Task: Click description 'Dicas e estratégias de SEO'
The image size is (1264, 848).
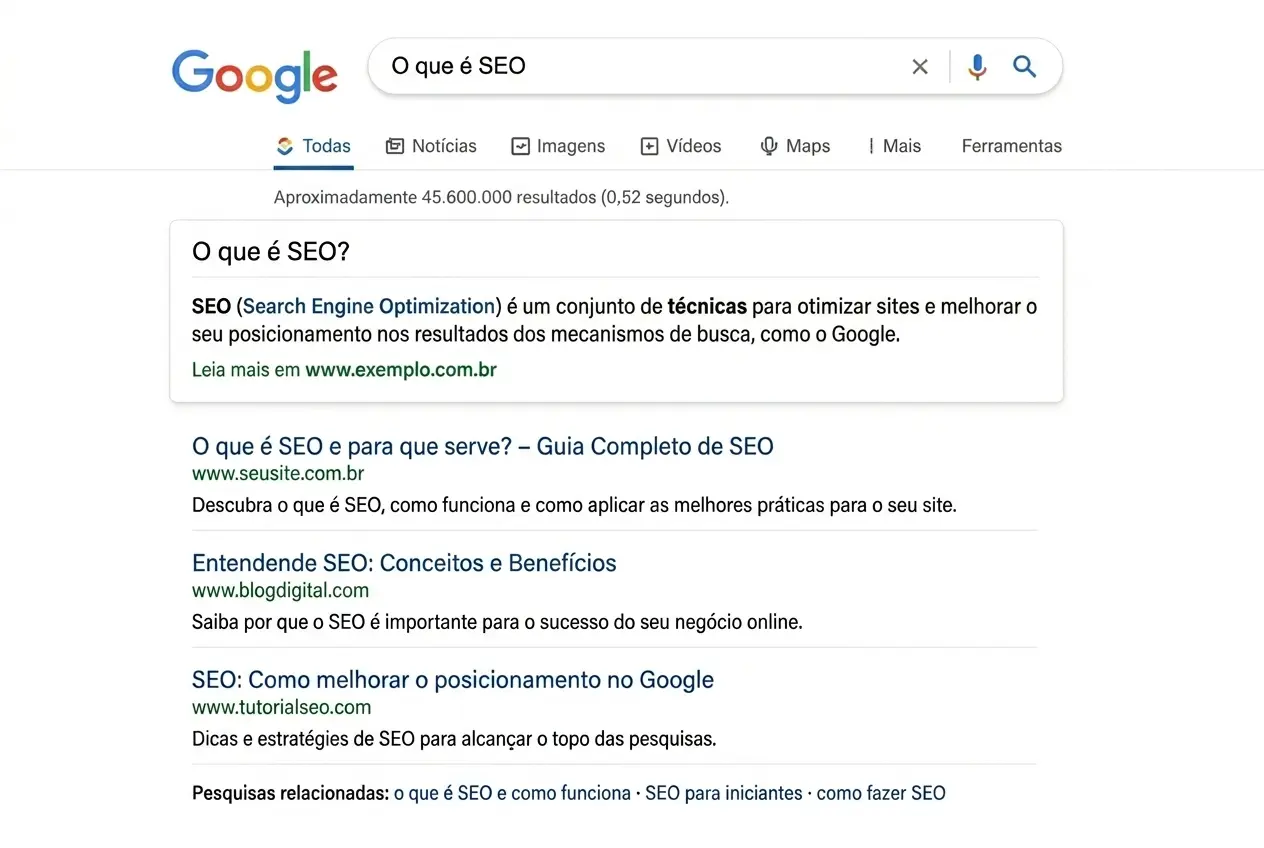Action: pos(454,740)
